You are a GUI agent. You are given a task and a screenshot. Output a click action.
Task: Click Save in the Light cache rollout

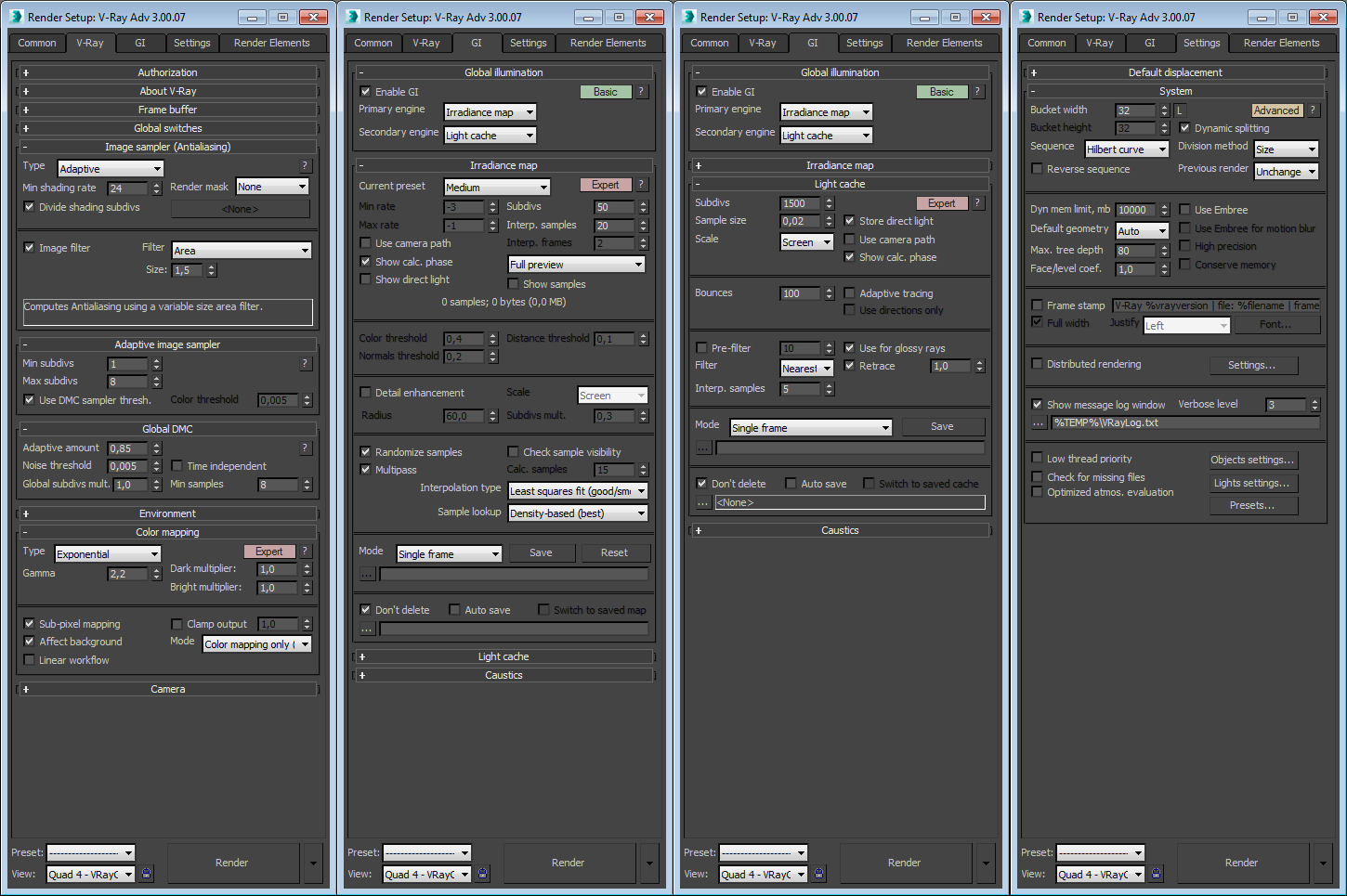point(942,426)
